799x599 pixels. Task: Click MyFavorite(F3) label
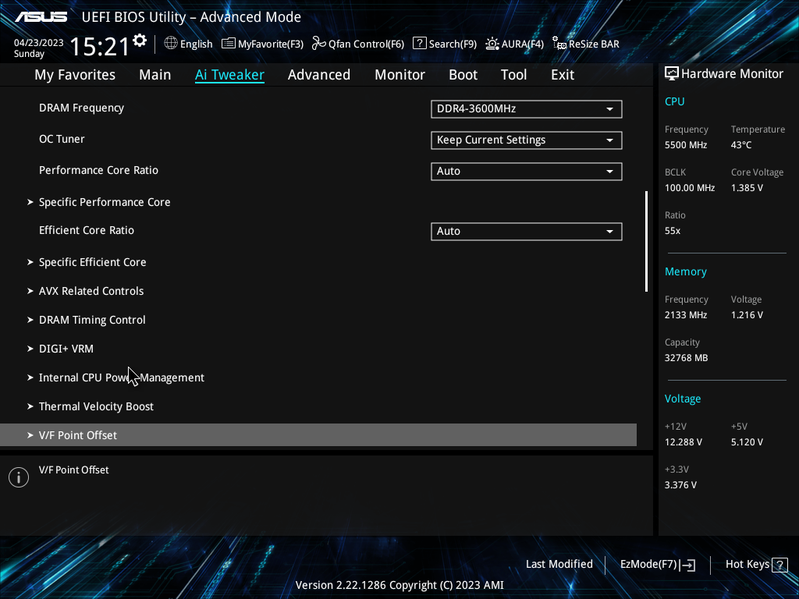271,44
